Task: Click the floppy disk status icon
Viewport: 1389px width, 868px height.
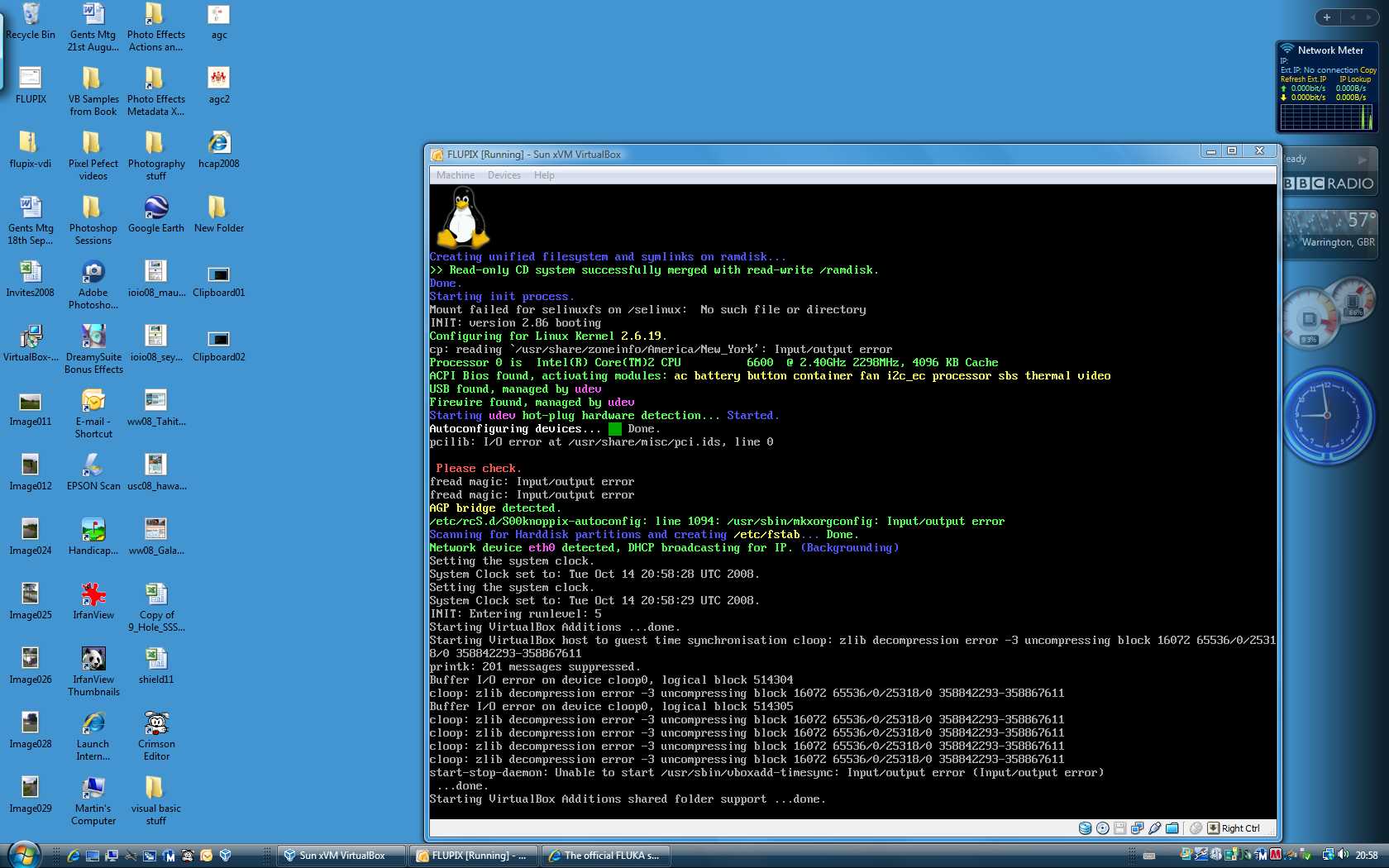Action: [1119, 828]
